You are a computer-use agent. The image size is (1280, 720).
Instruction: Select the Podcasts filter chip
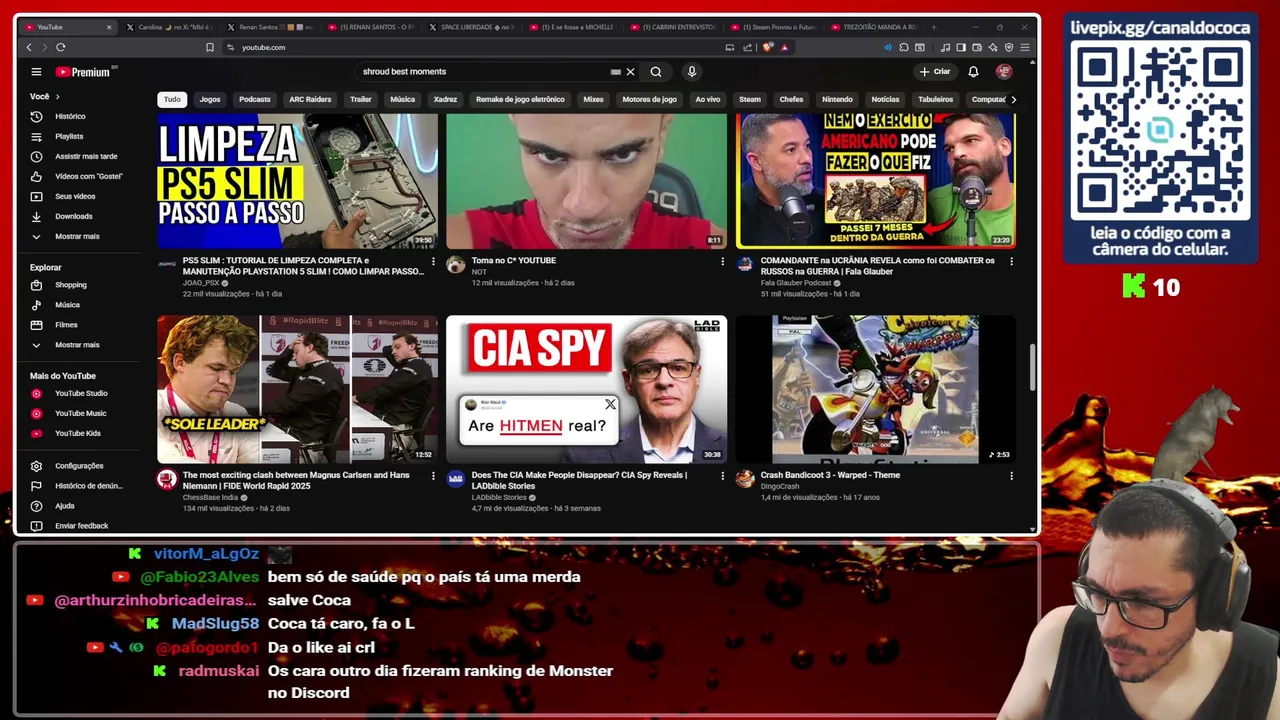coord(255,99)
